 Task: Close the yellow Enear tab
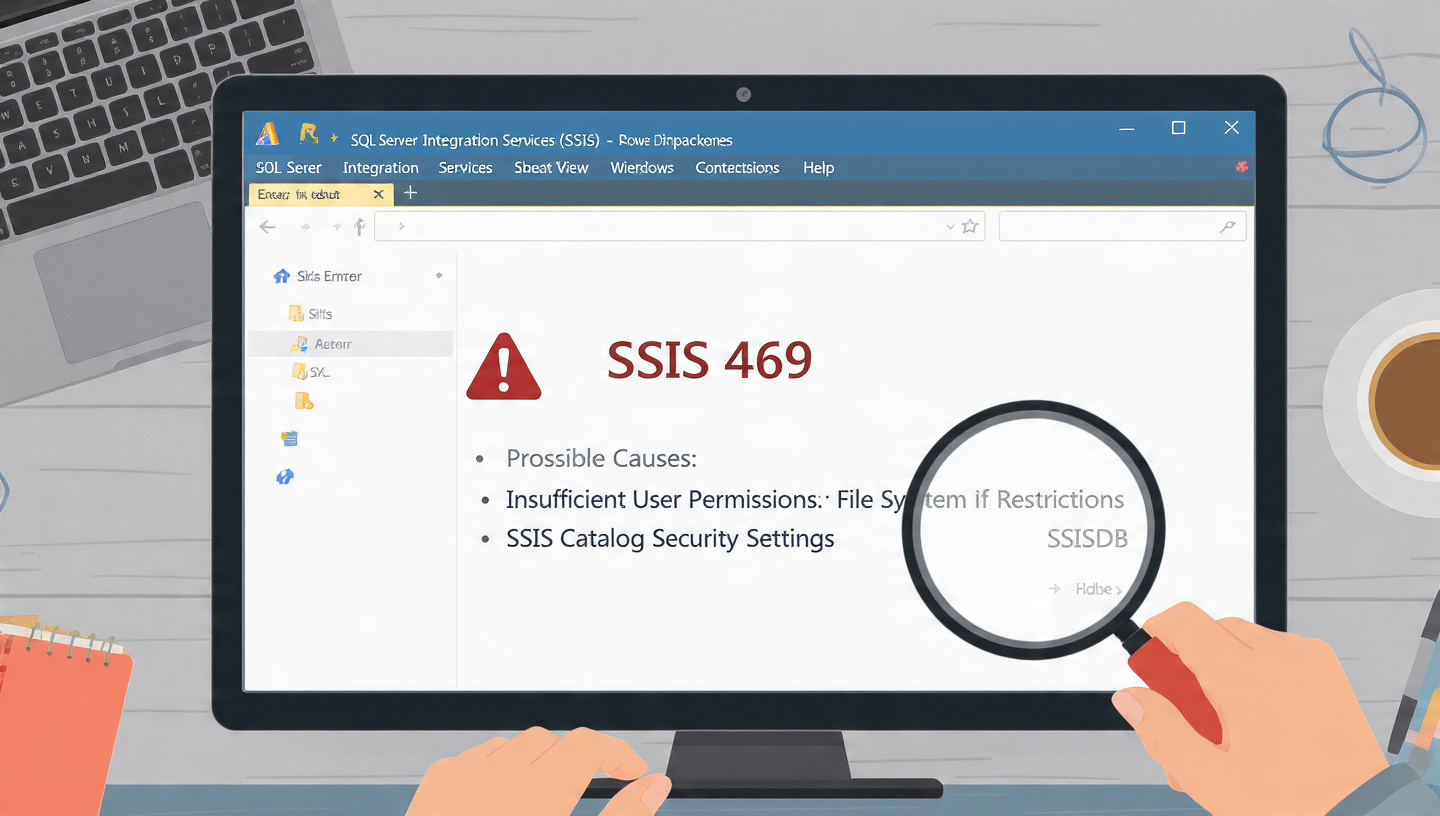(x=378, y=194)
